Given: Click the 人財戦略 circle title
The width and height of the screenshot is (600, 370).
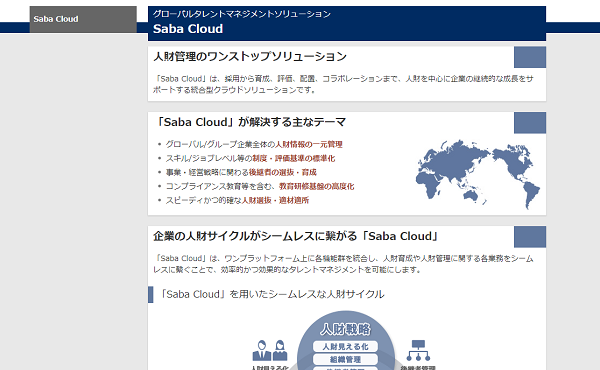Looking at the screenshot, I should [x=346, y=329].
